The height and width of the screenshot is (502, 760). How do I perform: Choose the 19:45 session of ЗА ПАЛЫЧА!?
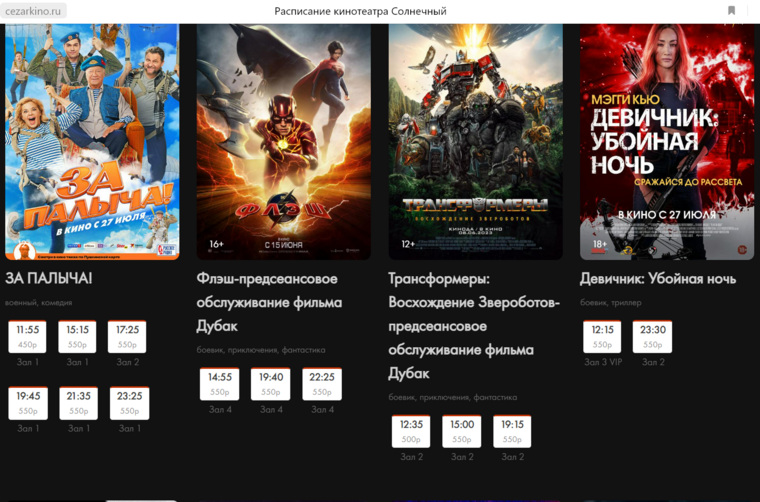pos(28,403)
